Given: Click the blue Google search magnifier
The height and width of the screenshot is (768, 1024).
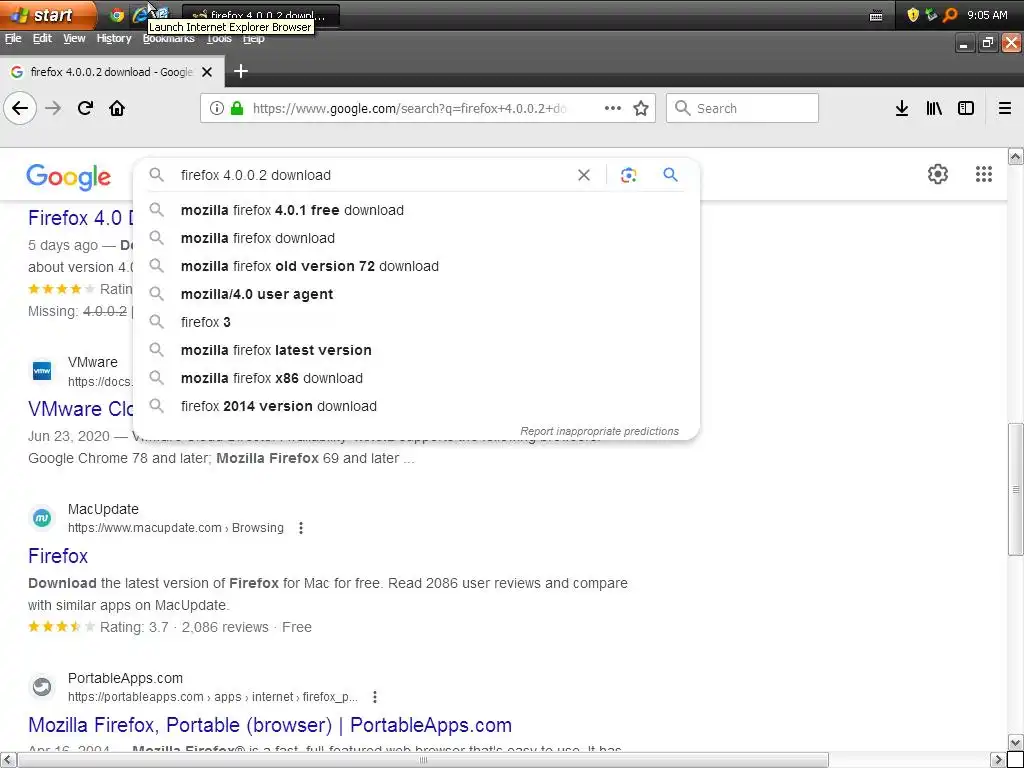Looking at the screenshot, I should (x=670, y=175).
